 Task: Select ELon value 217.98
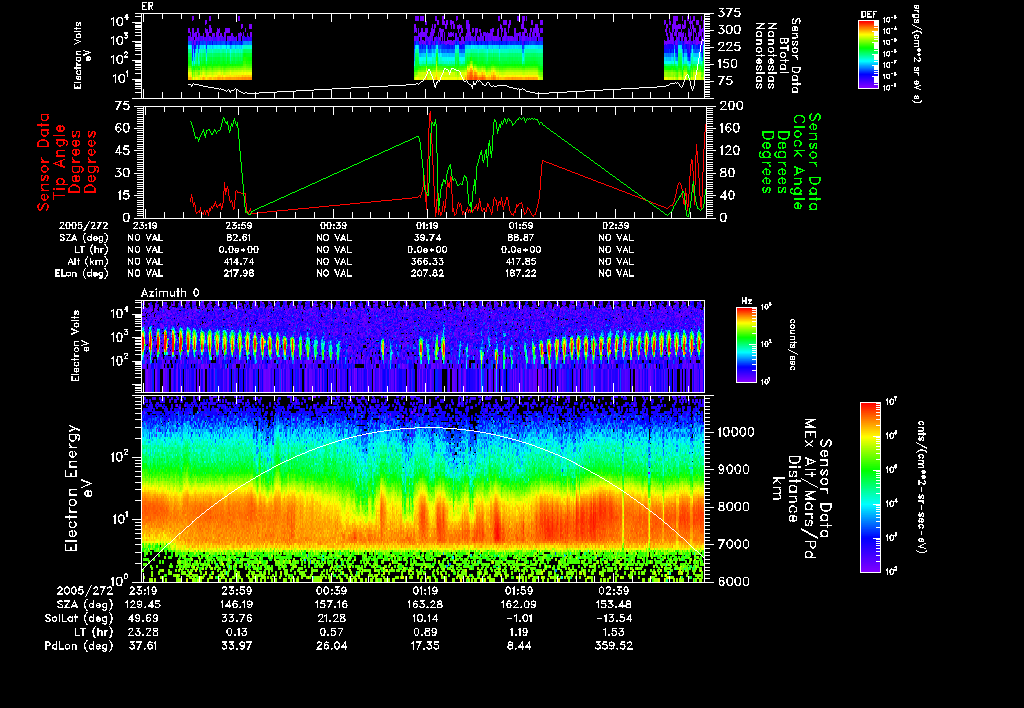pos(239,274)
